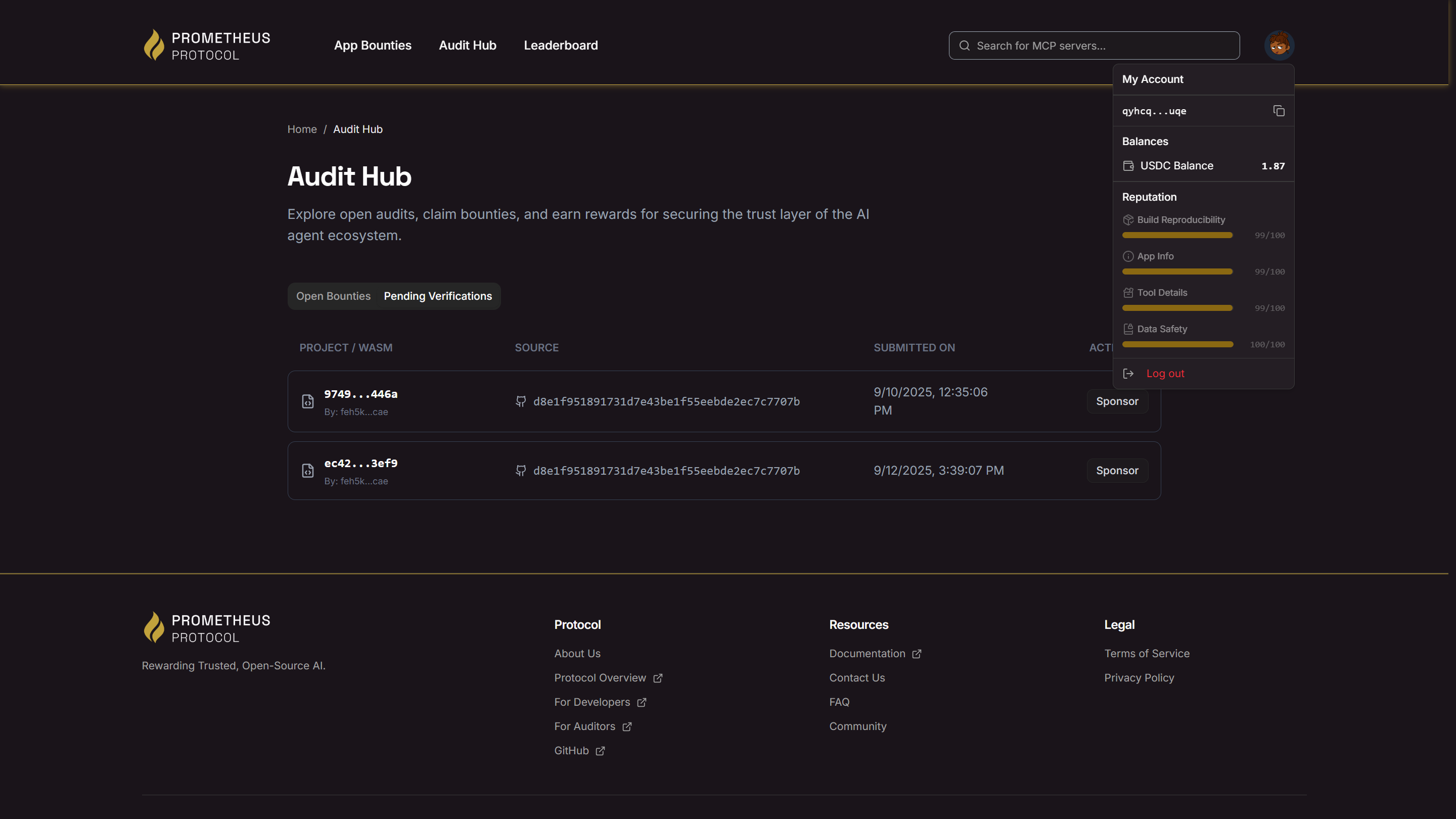Open the App Bounties menu item
Viewport: 1456px width, 819px height.
(373, 45)
